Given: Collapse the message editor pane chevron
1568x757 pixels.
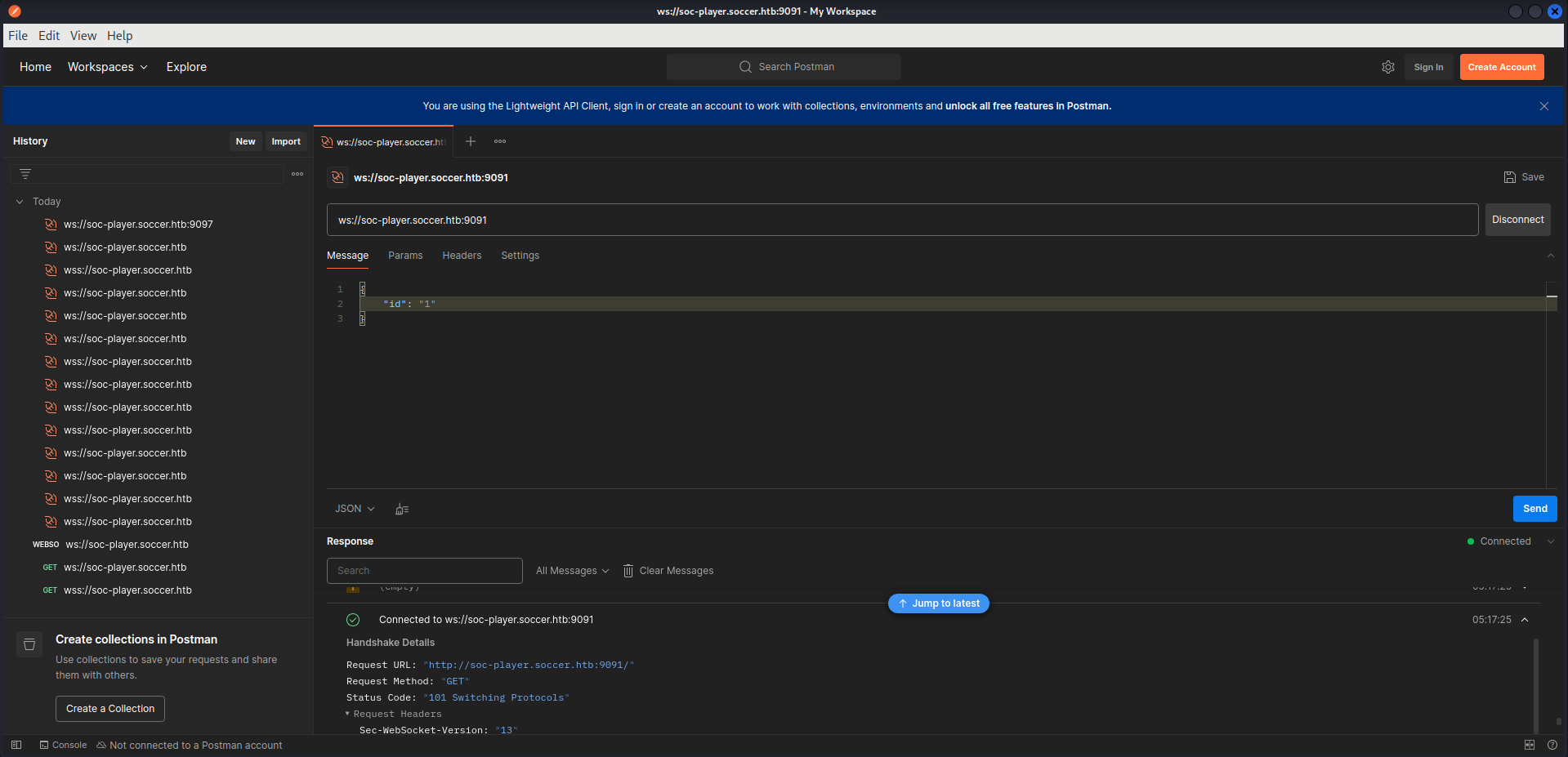Looking at the screenshot, I should 1550,256.
